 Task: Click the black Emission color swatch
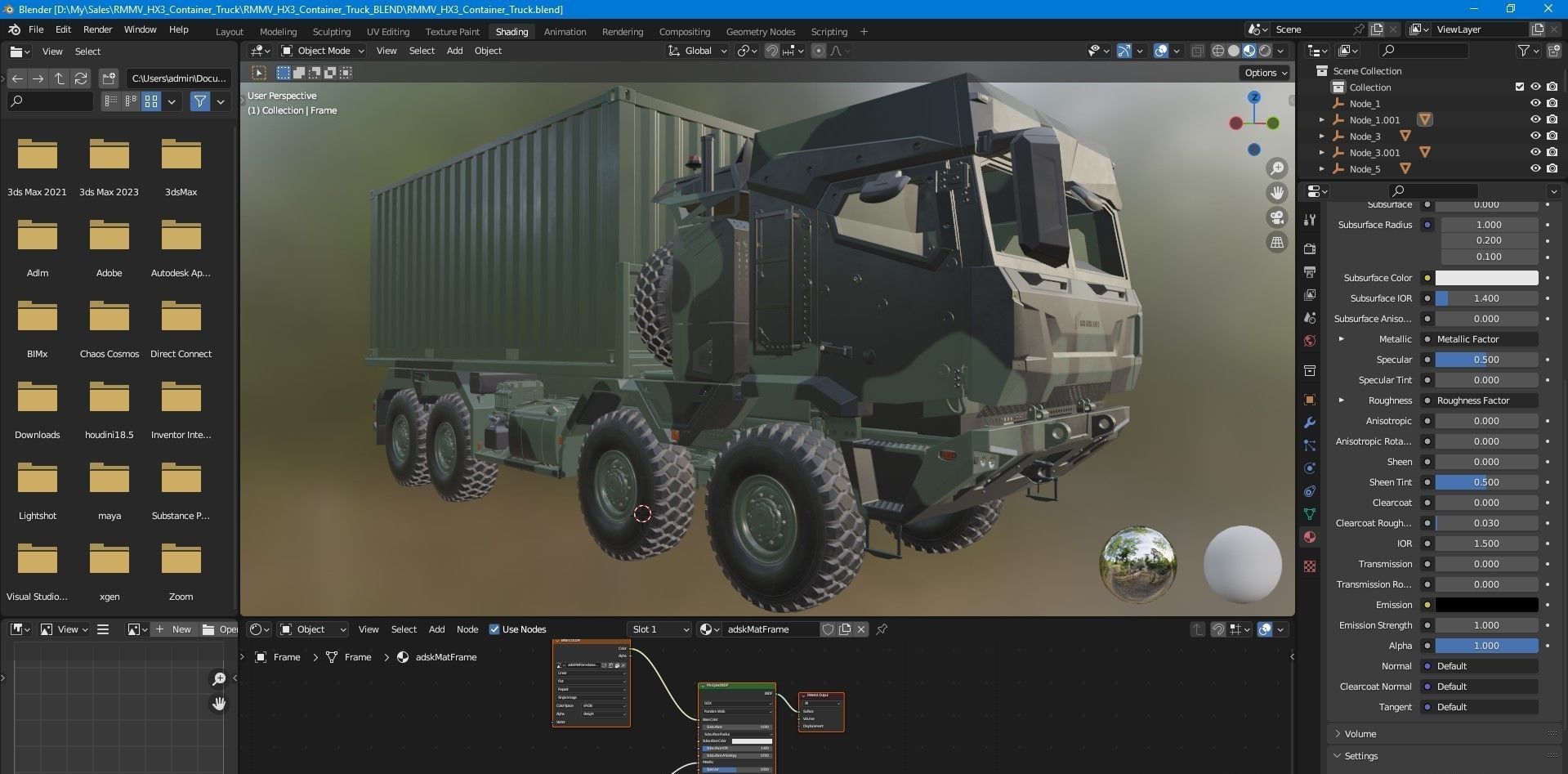pos(1486,605)
